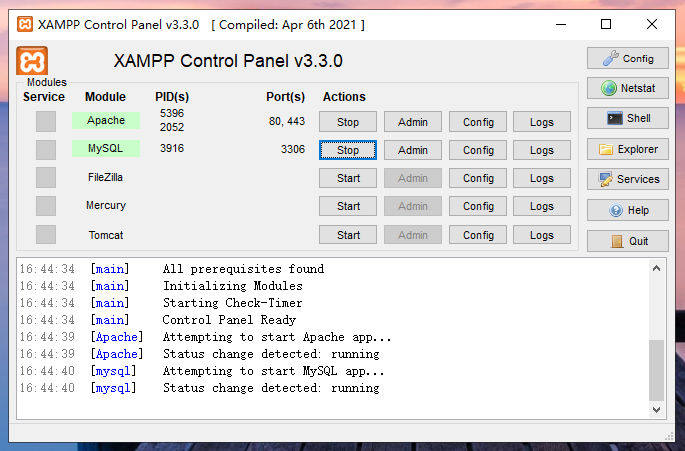The width and height of the screenshot is (685, 451).
Task: Close the XAMPP Control Panel window
Action: (652, 24)
